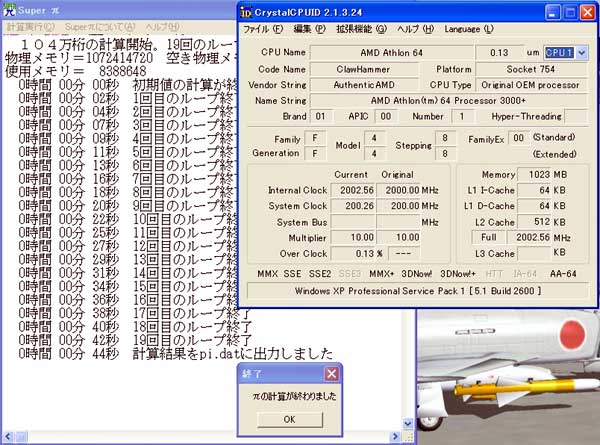Click the Internal Clock current value 2002.56
Screen dimensions: 600x445
(x=353, y=190)
